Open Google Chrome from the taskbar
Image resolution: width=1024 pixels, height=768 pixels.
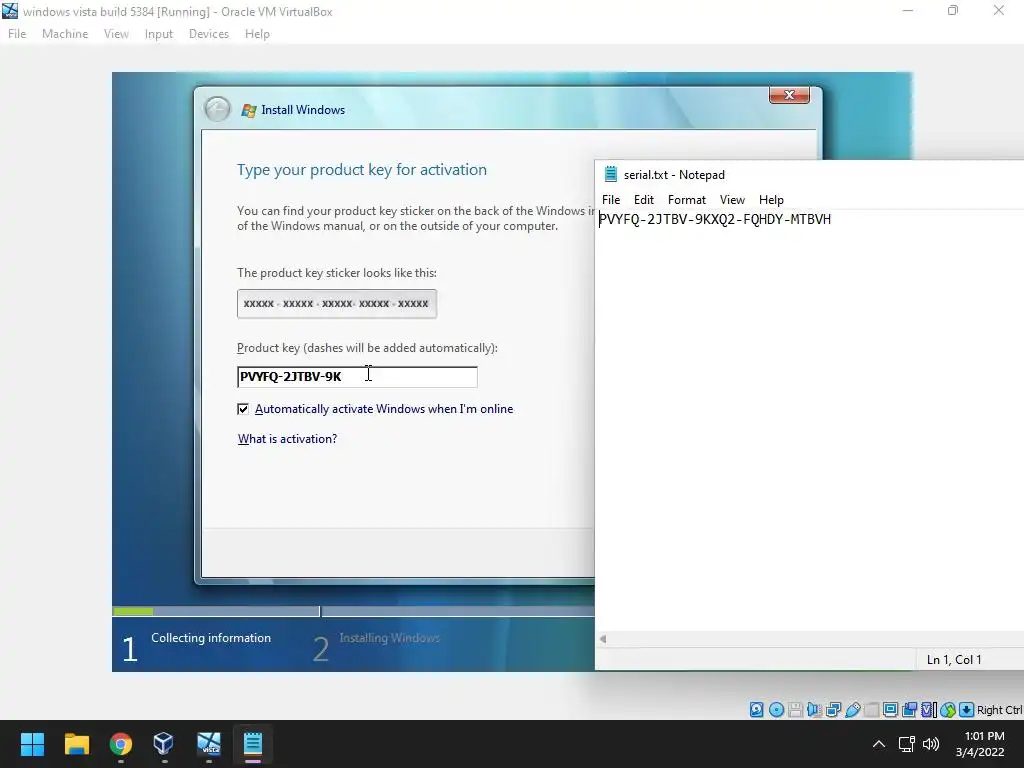(x=120, y=744)
